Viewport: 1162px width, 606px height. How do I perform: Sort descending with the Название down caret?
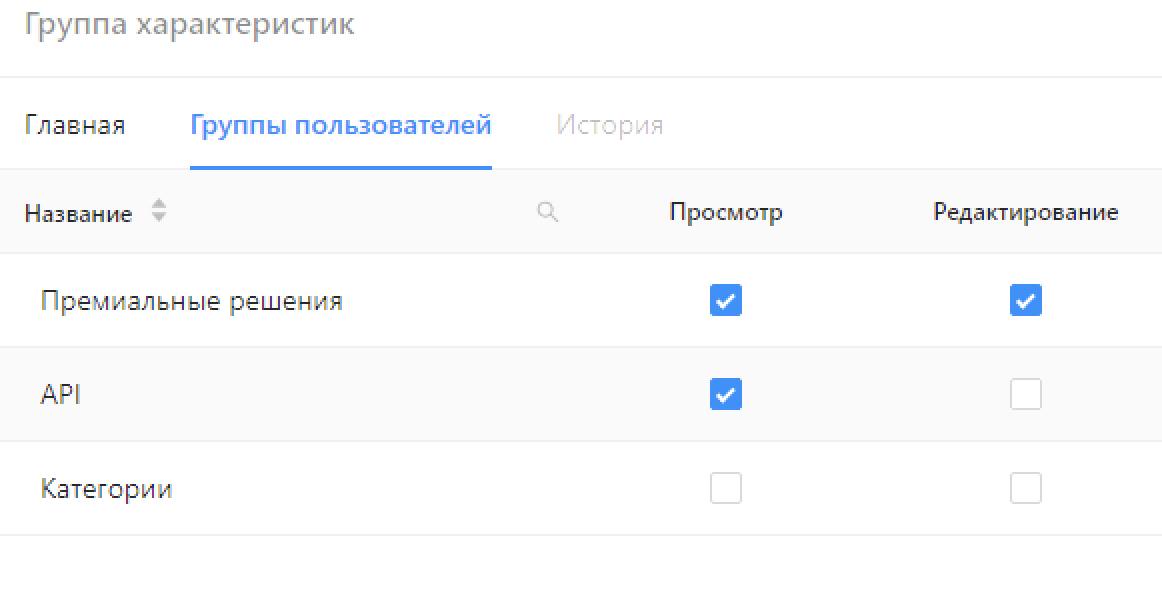(159, 219)
